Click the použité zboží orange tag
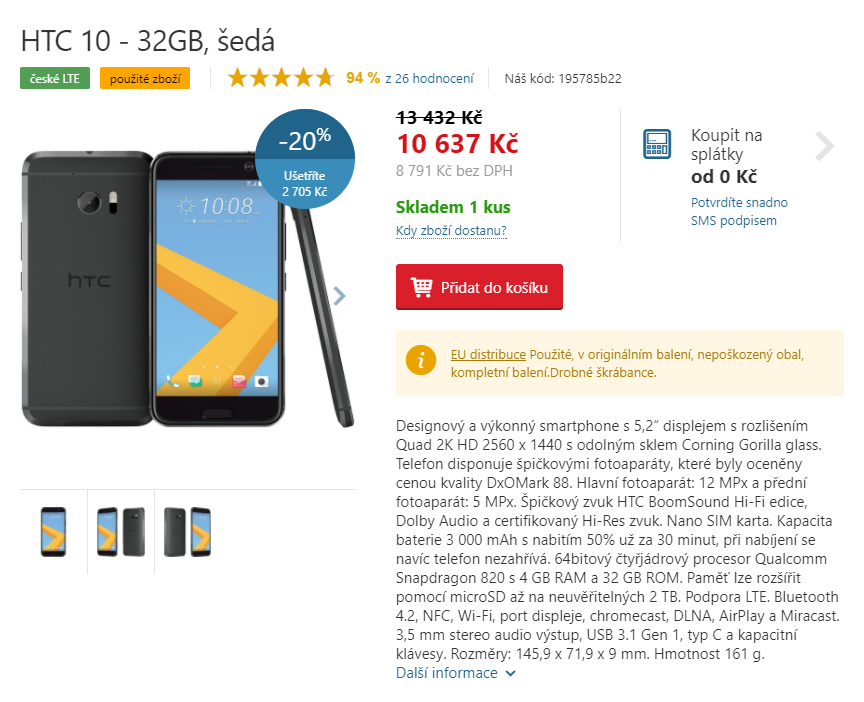Viewport: 864px width, 702px height. tap(145, 78)
